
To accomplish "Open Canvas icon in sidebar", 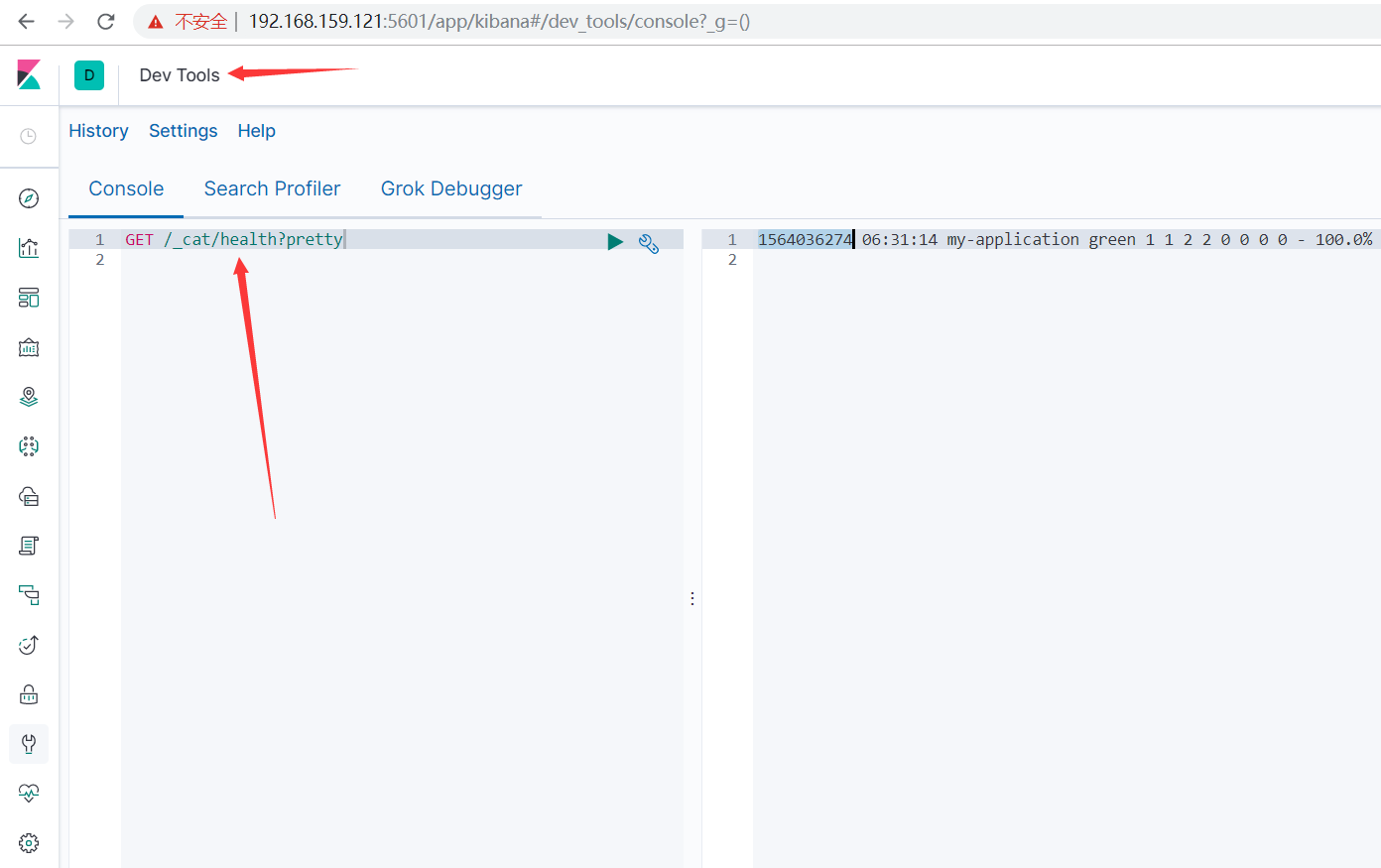I will click(29, 347).
